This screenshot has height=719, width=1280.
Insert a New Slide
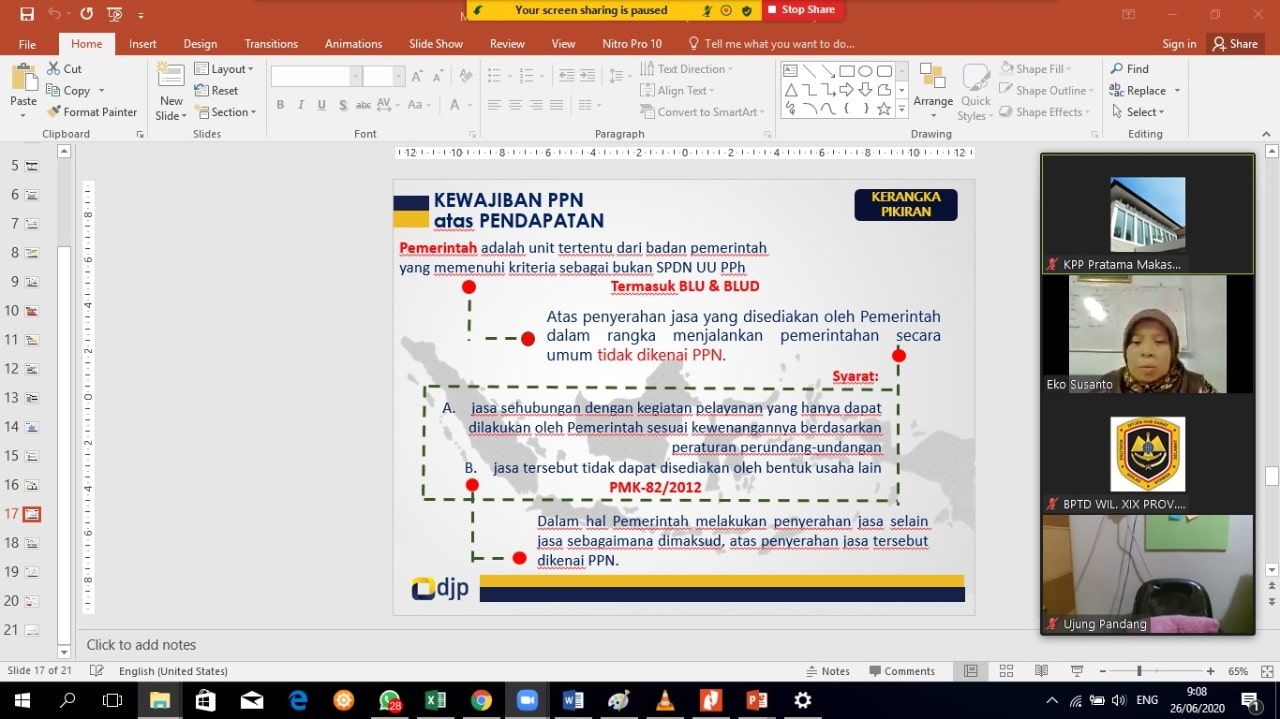[171, 88]
